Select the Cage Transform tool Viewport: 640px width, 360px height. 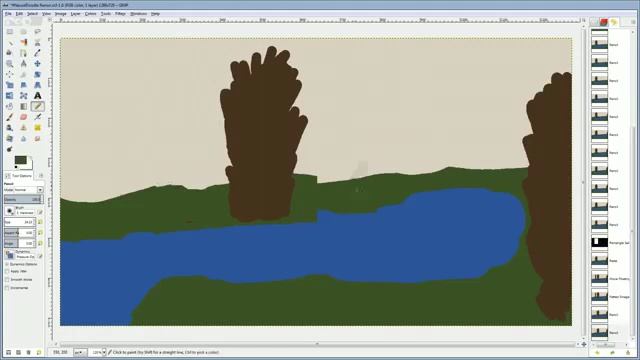pyautogui.click(x=23, y=96)
